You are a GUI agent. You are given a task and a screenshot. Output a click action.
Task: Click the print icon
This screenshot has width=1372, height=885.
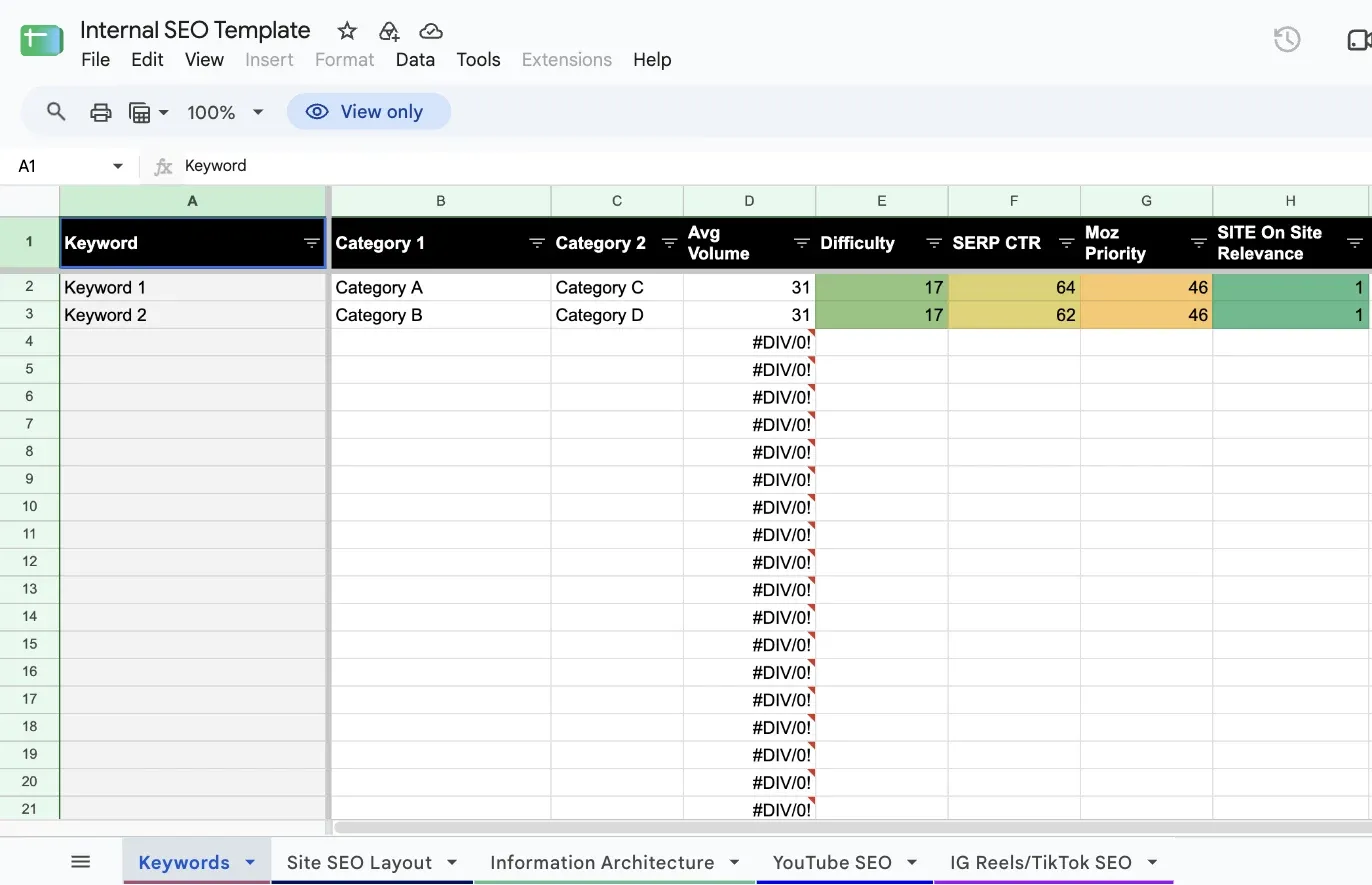point(100,112)
